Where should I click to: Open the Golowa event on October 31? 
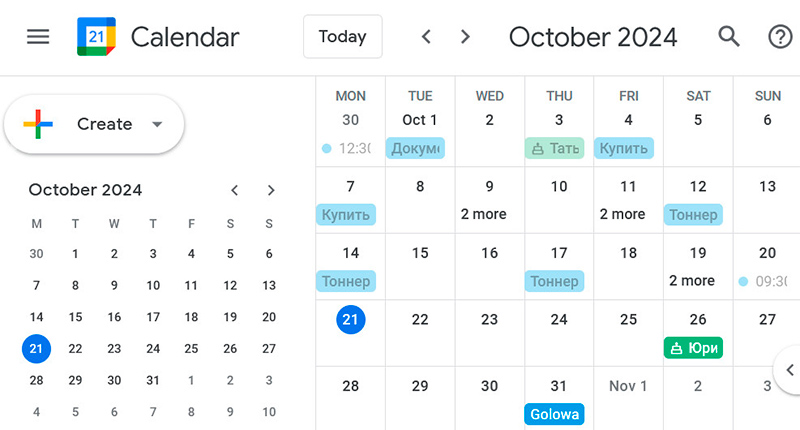[553, 414]
